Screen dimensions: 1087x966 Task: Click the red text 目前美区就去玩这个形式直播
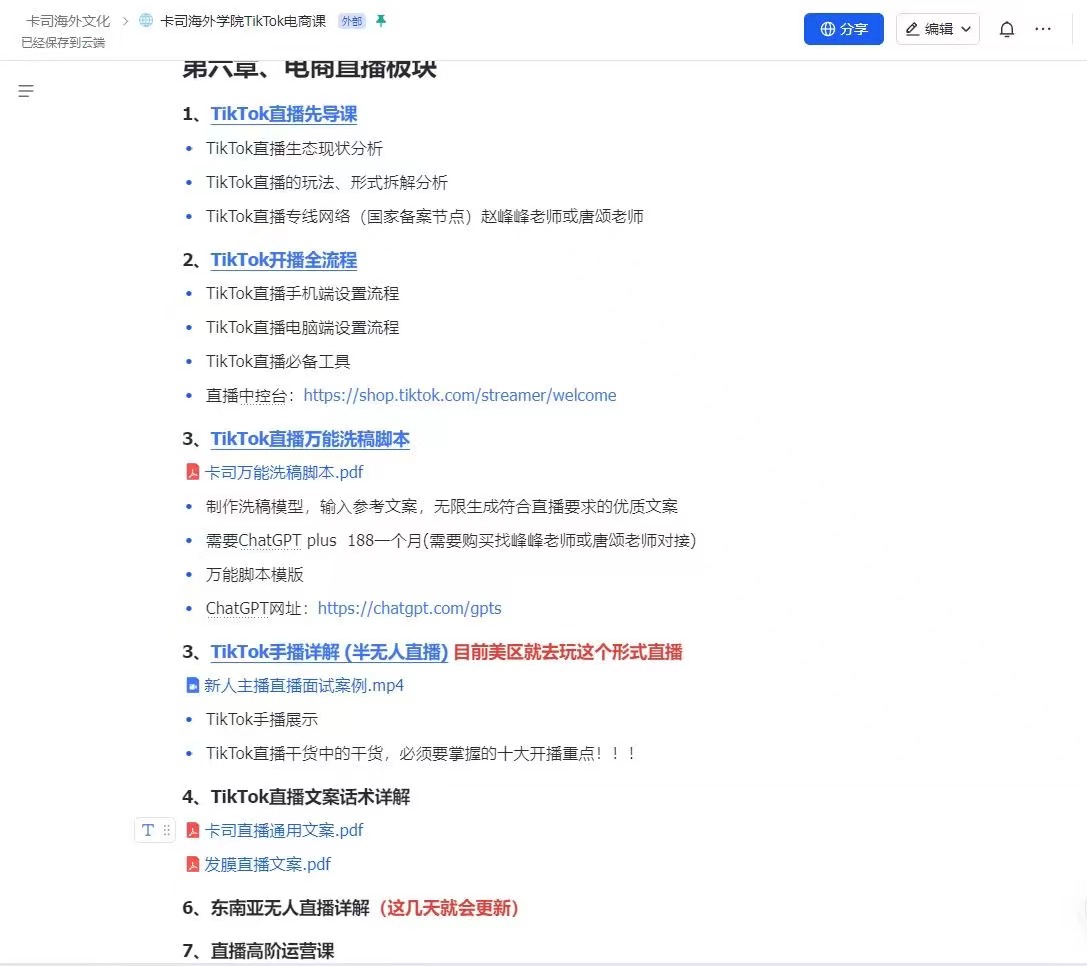(x=568, y=652)
